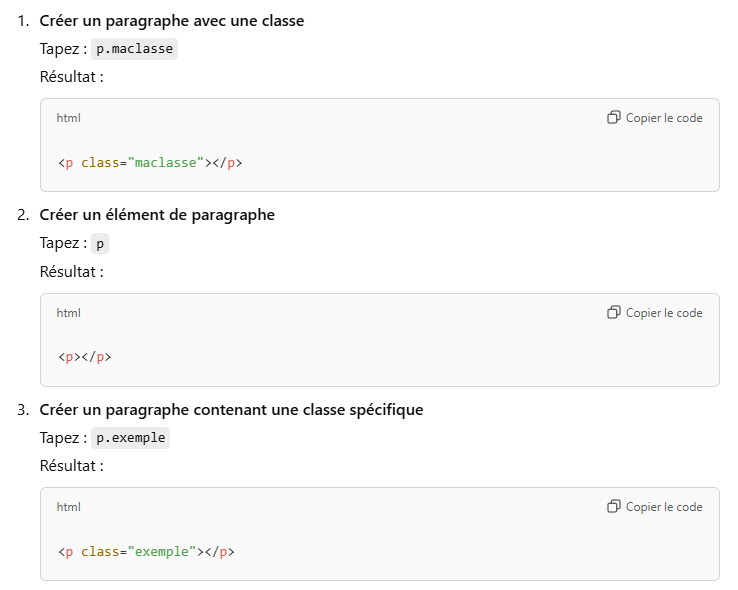Click the inline code "p" after Tapez
738x590 pixels.
(100, 244)
